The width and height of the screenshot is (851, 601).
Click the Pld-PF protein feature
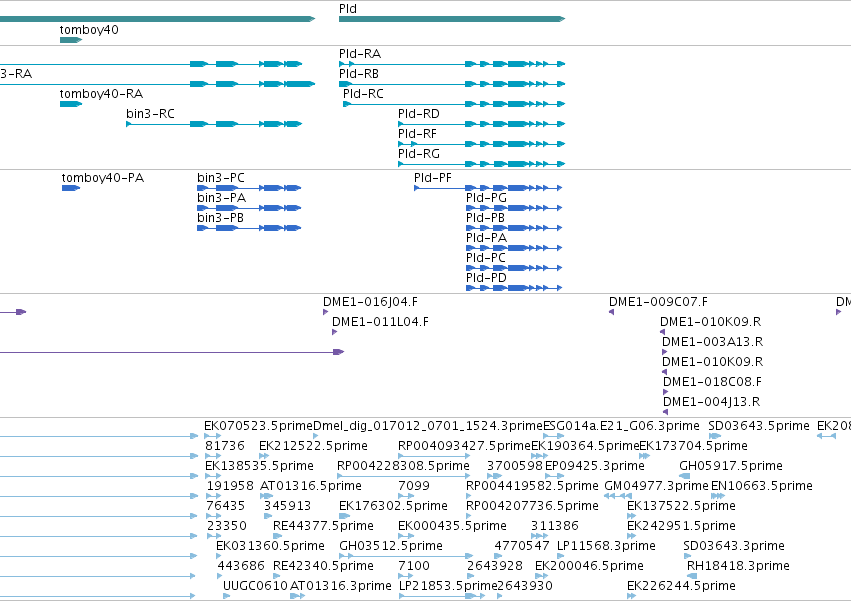tap(488, 188)
